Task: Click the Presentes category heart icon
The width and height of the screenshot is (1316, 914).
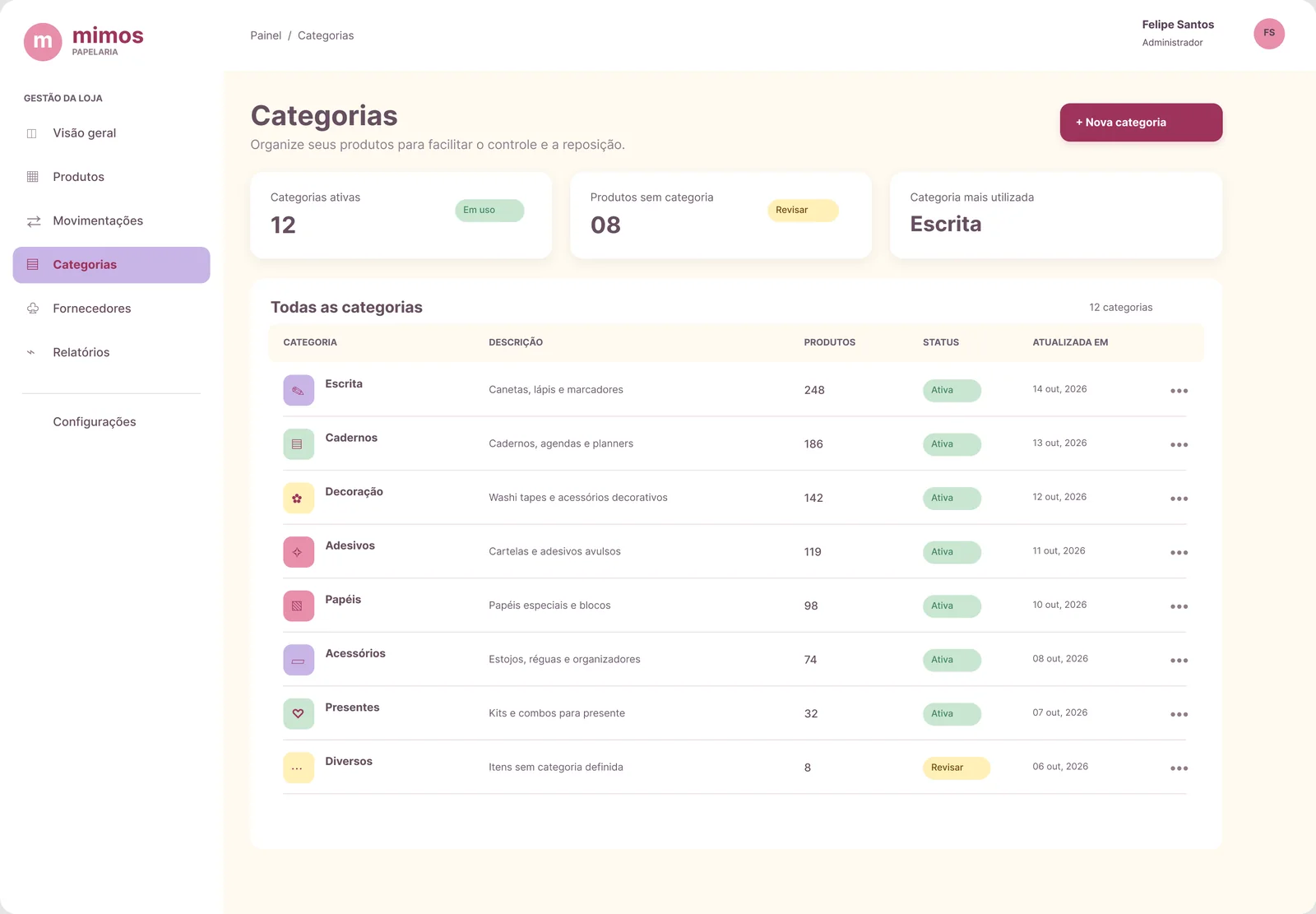Action: point(299,714)
